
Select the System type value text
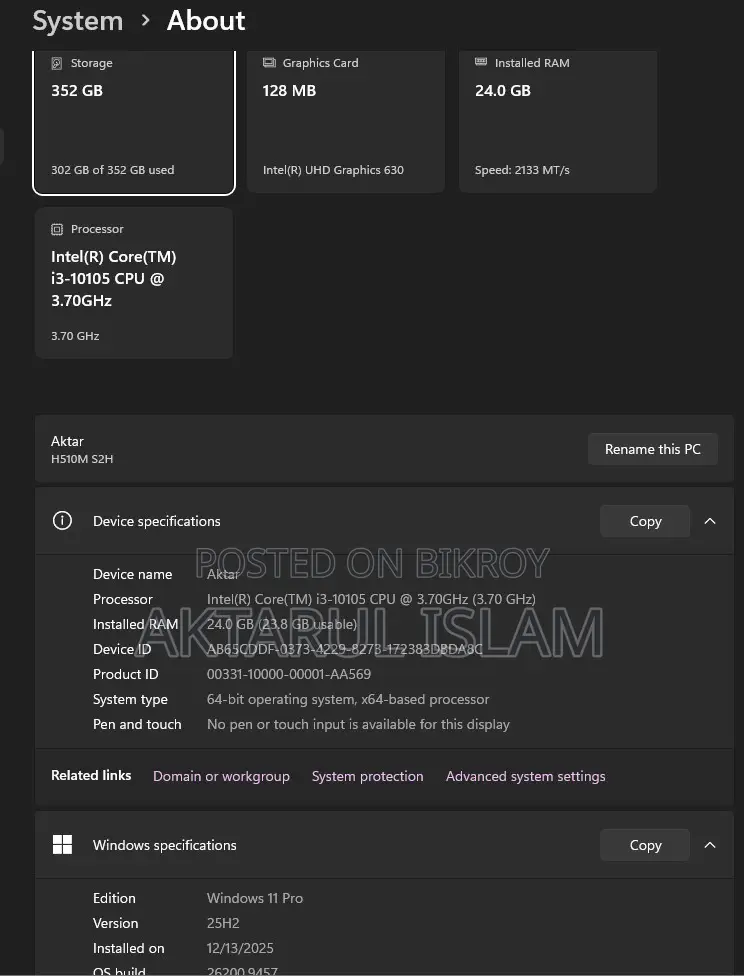coord(348,699)
